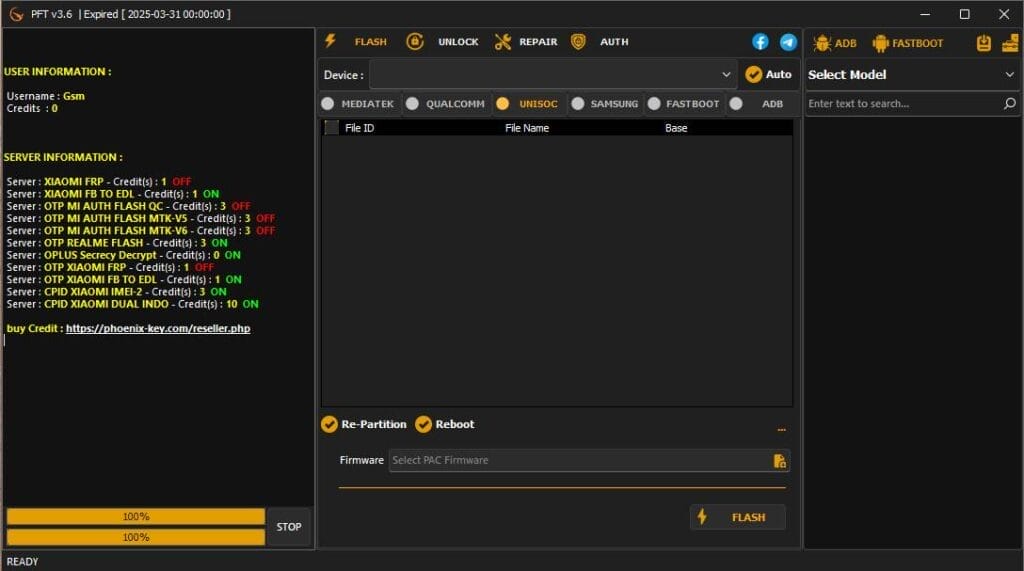Click the toolbox icon at top right
The height and width of the screenshot is (571, 1024).
[1010, 43]
